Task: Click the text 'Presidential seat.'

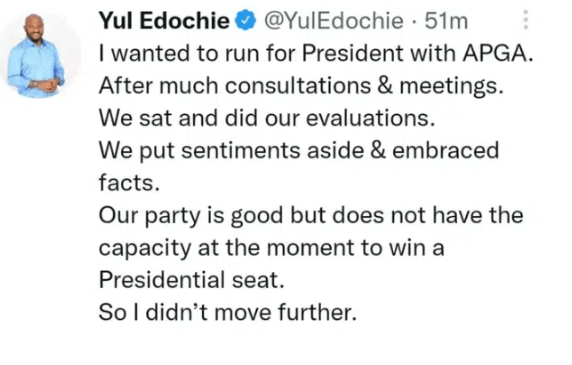Action: (x=192, y=280)
